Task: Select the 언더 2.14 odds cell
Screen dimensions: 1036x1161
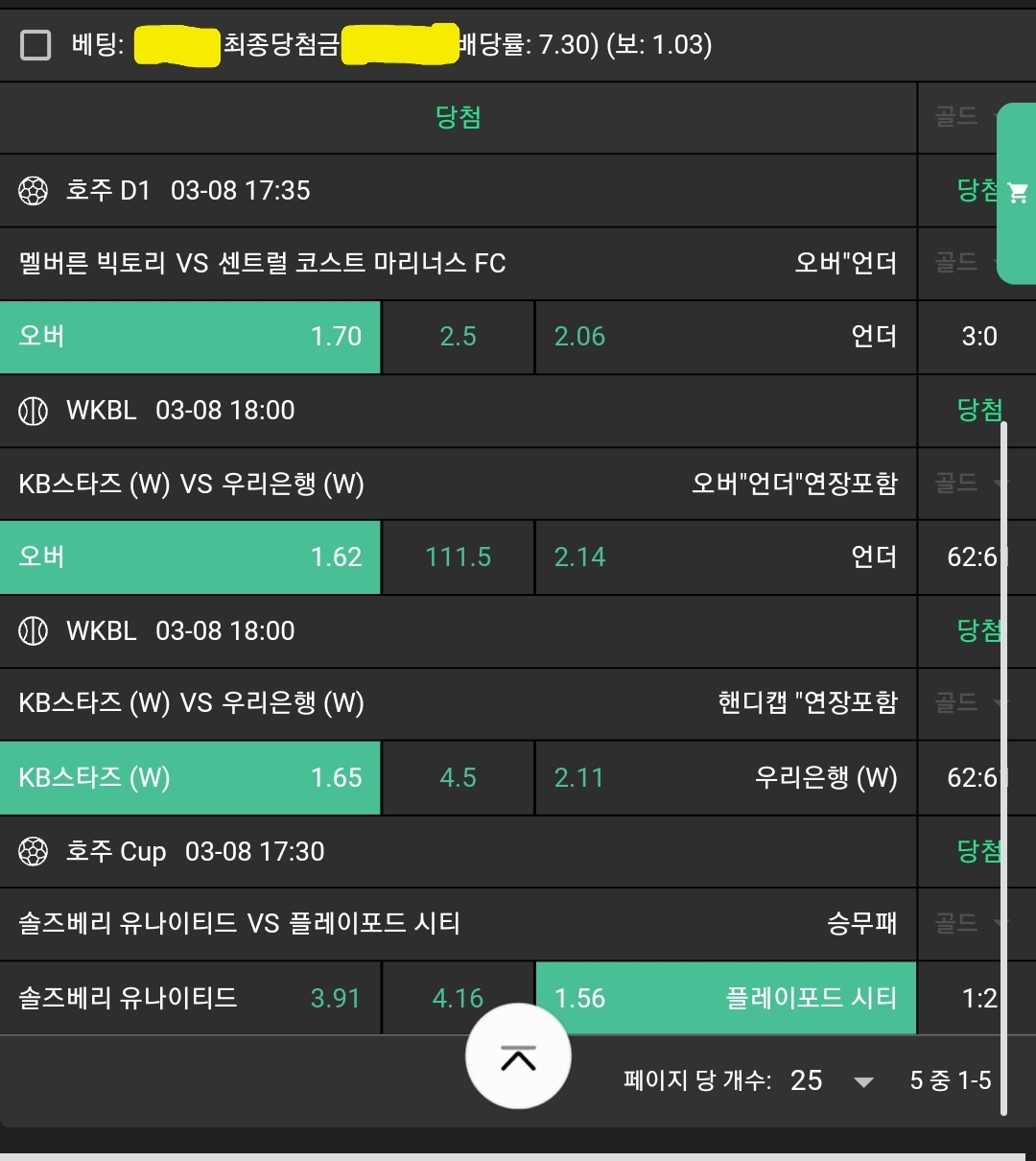Action: 725,557
